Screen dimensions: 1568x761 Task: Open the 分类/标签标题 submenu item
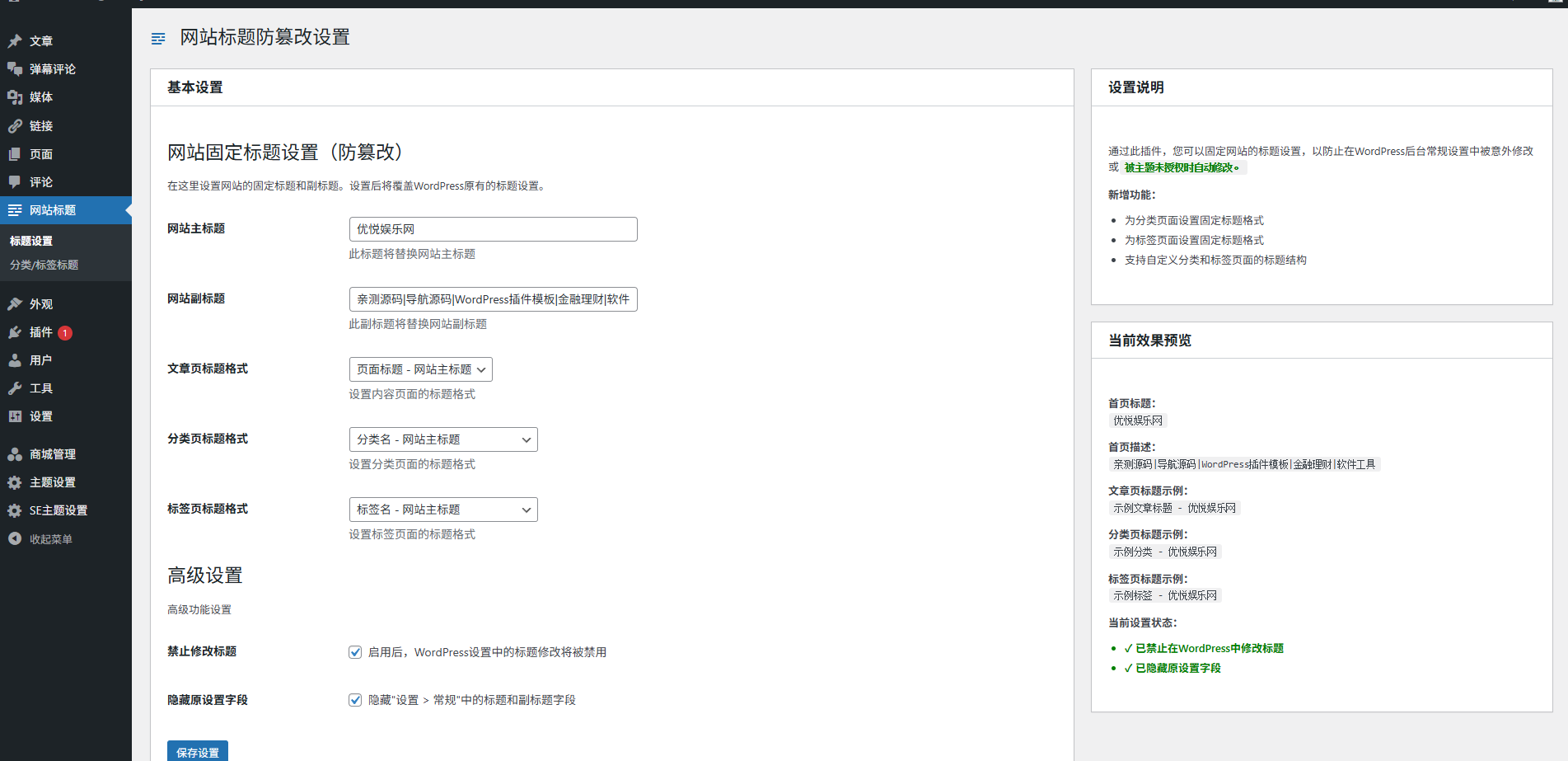click(x=44, y=265)
